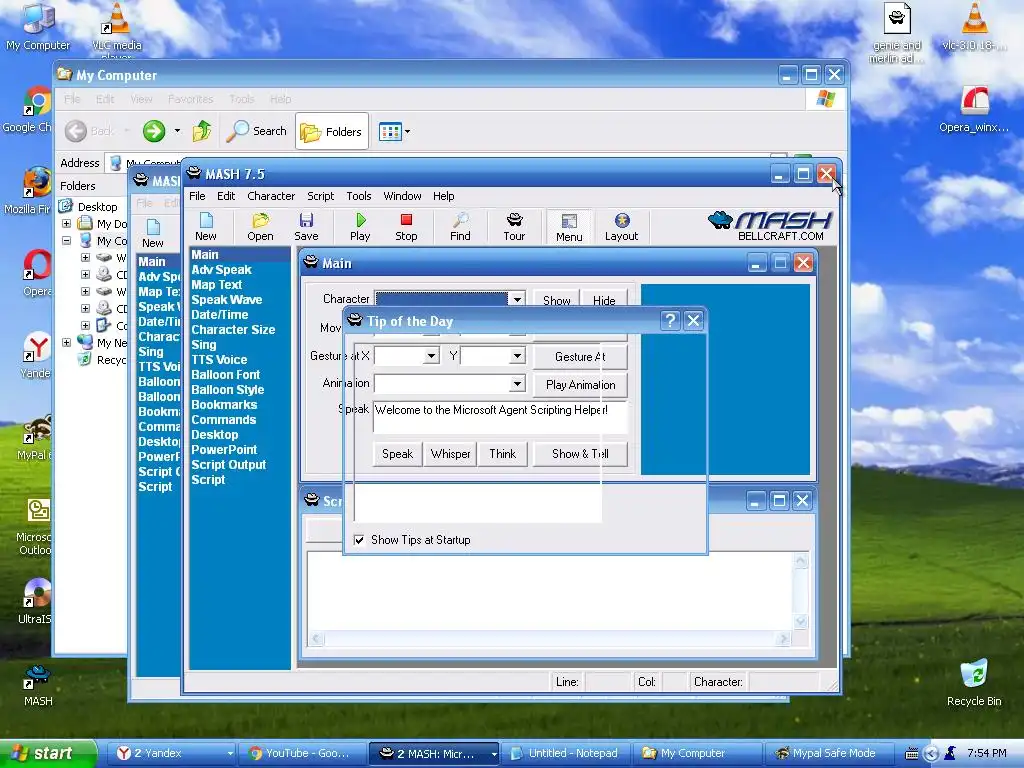This screenshot has height=768, width=1024.
Task: Open the Animation dropdown list
Action: click(x=517, y=384)
